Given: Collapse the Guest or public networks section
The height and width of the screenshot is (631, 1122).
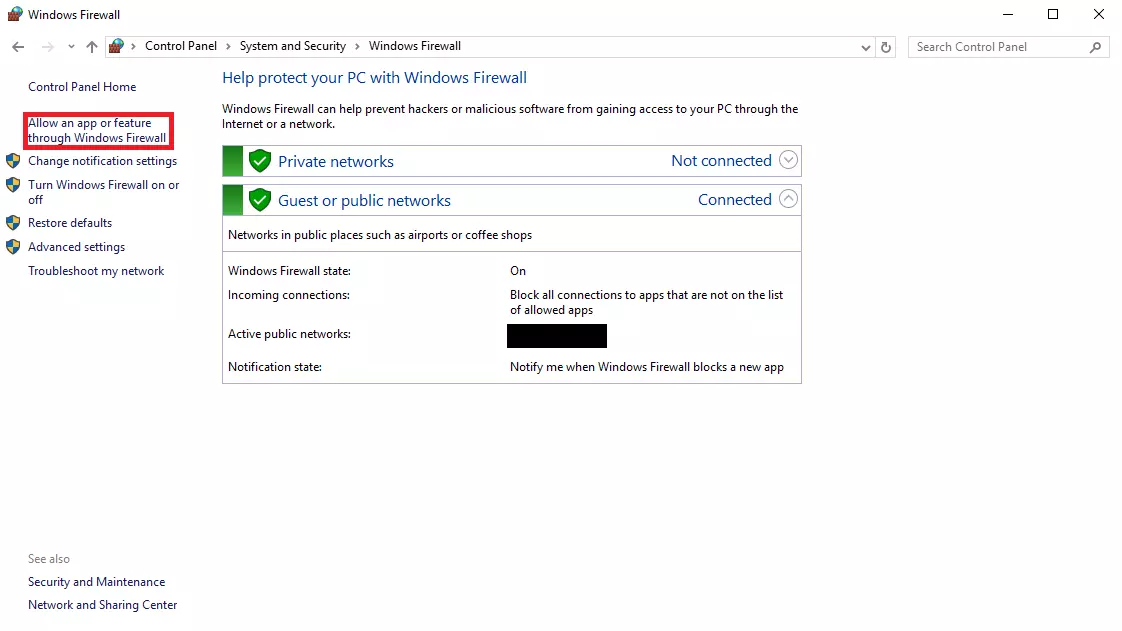Looking at the screenshot, I should [788, 199].
